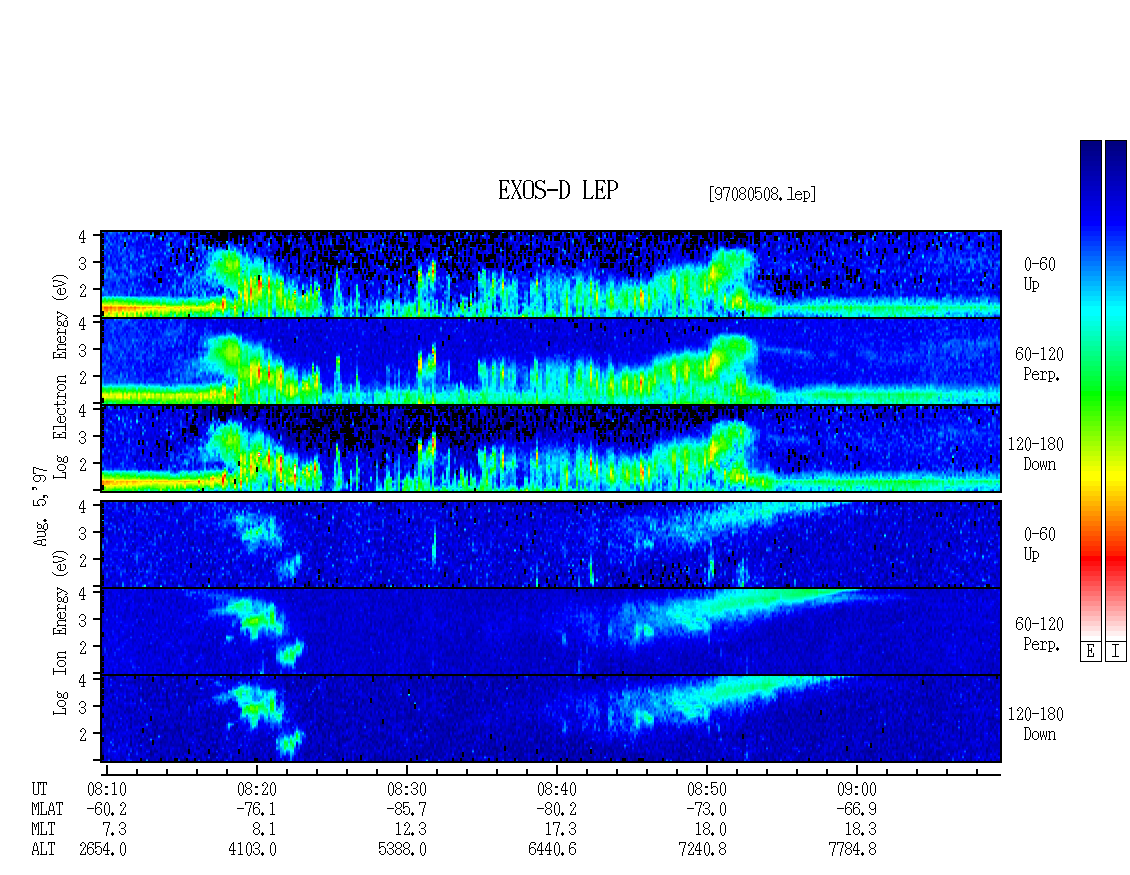Open the electron 120-180 Down spectrogram panel
Screen dimensions: 1130x875
(x=551, y=448)
